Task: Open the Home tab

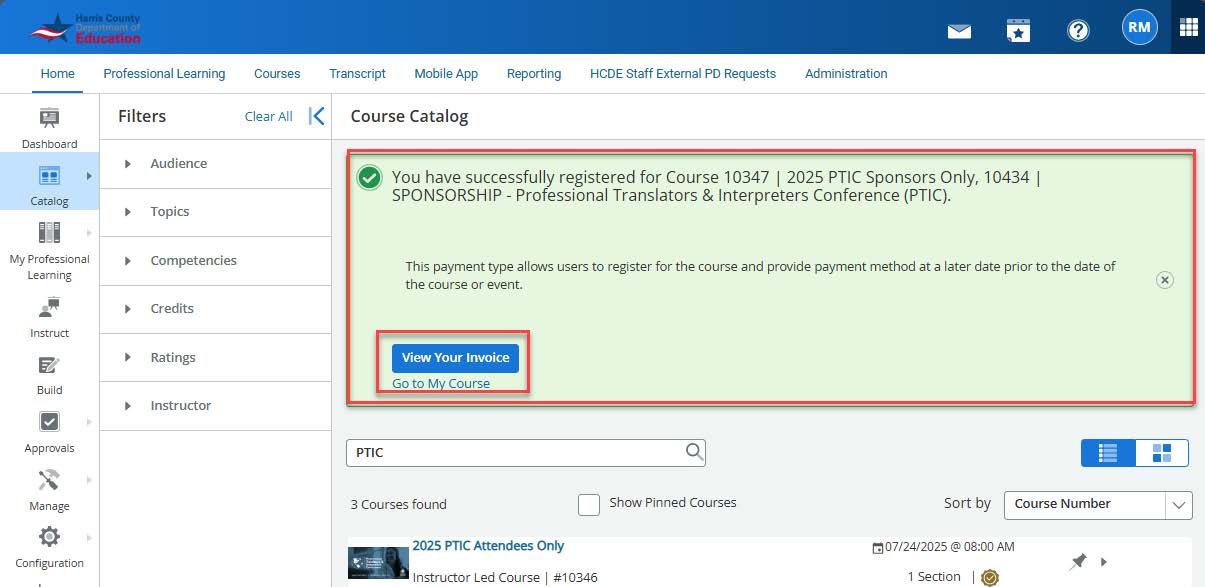Action: (x=57, y=73)
